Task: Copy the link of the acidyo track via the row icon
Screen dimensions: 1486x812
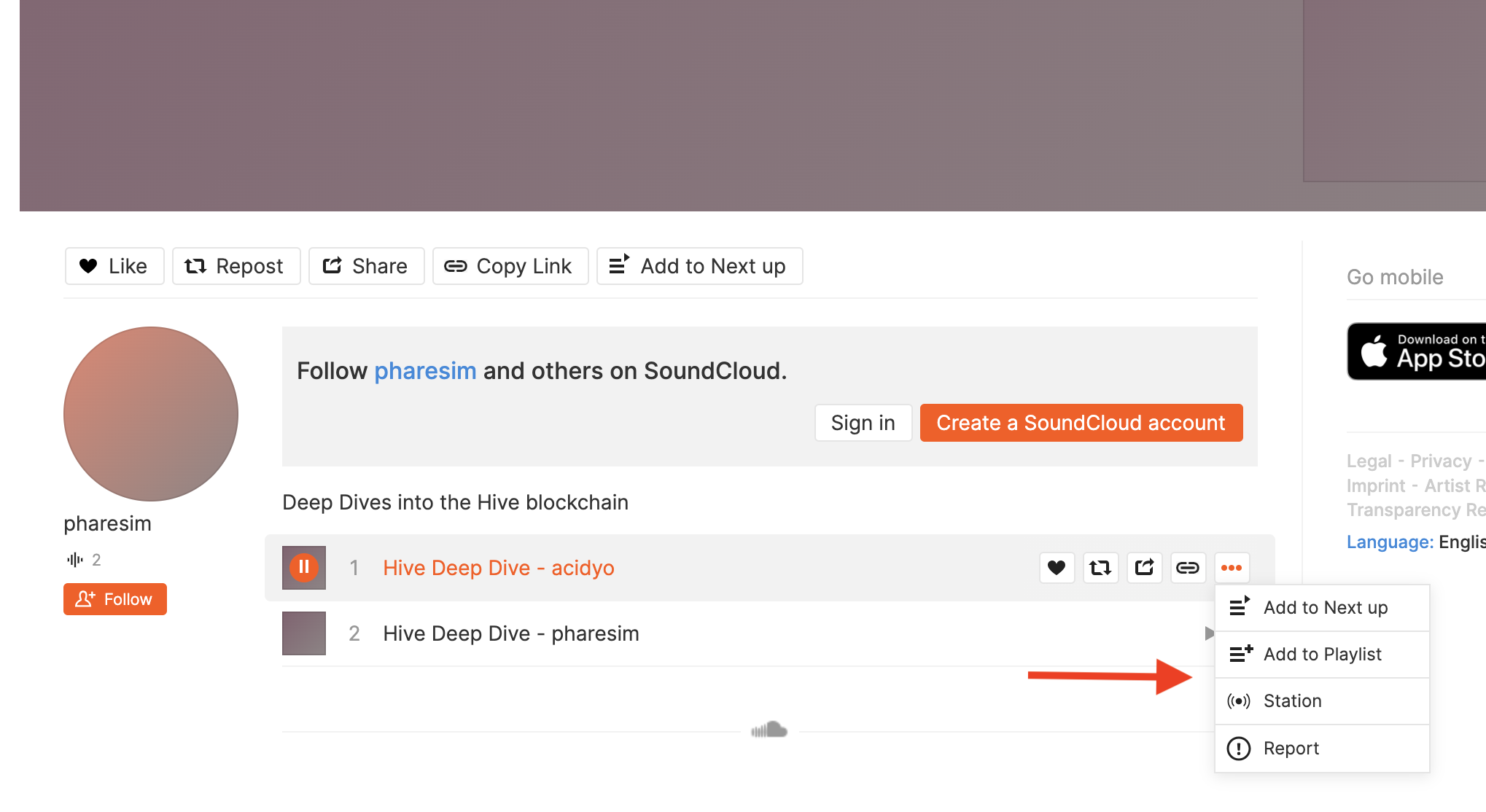Action: 1188,568
